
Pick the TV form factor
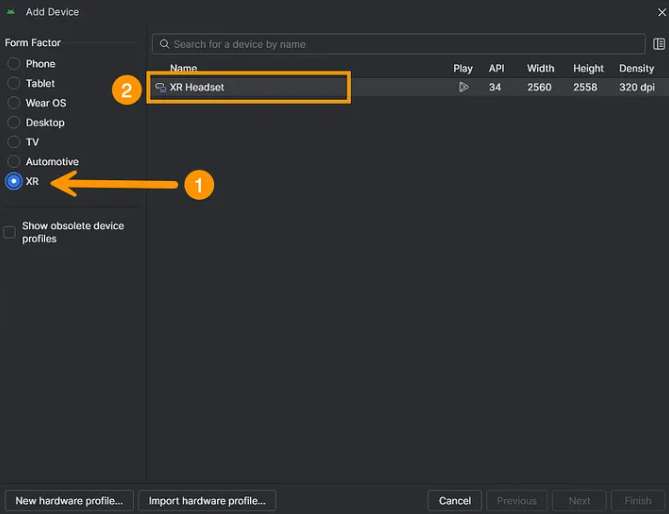click(14, 142)
